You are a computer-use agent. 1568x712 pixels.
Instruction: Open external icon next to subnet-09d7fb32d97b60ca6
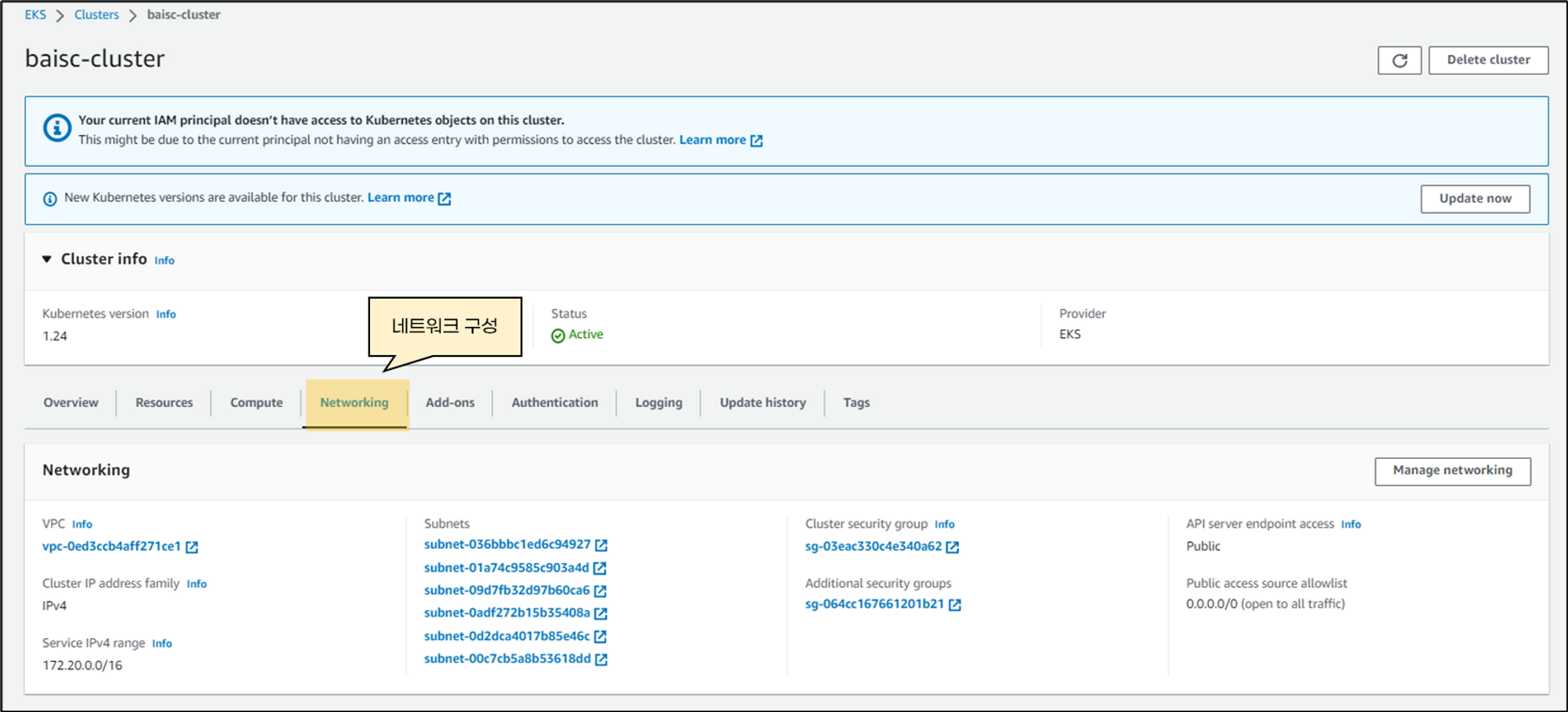point(601,590)
